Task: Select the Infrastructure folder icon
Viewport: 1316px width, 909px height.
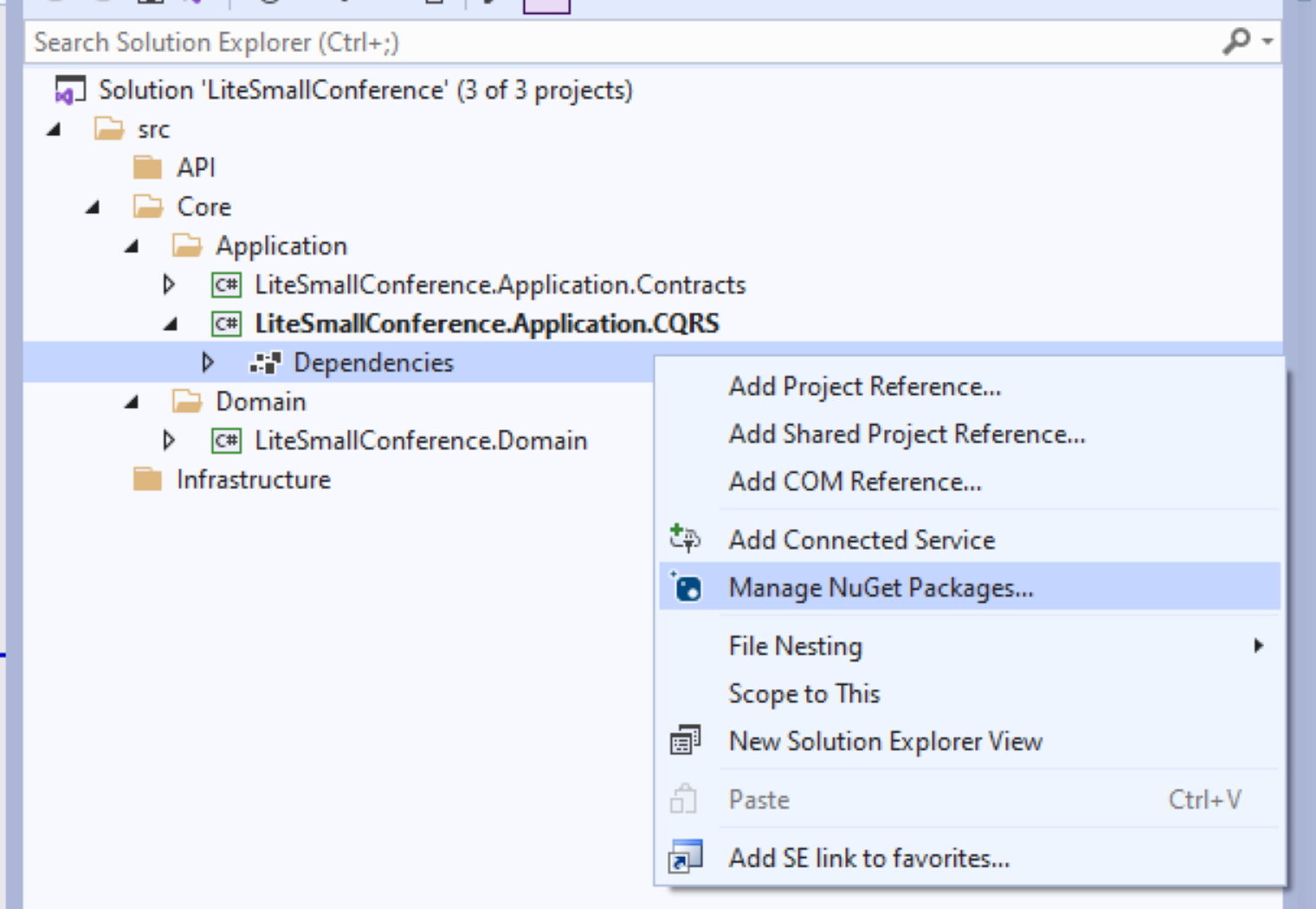Action: 148,480
